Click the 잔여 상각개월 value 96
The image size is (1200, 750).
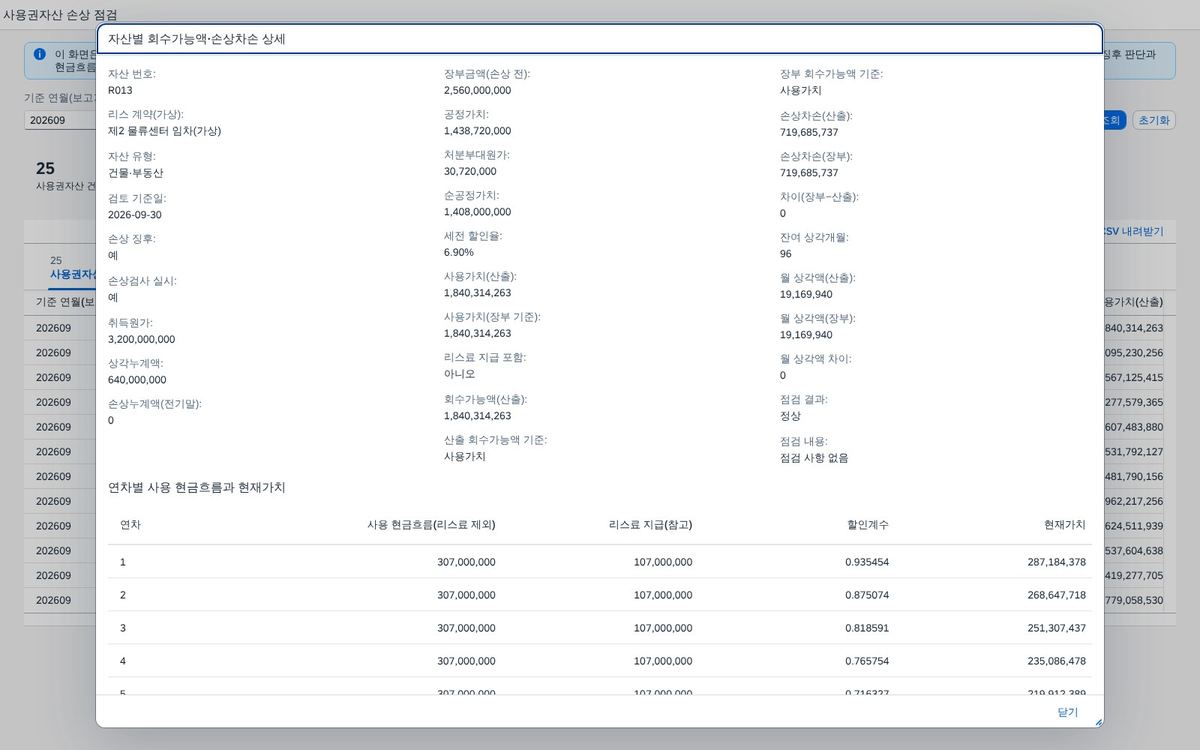(786, 254)
